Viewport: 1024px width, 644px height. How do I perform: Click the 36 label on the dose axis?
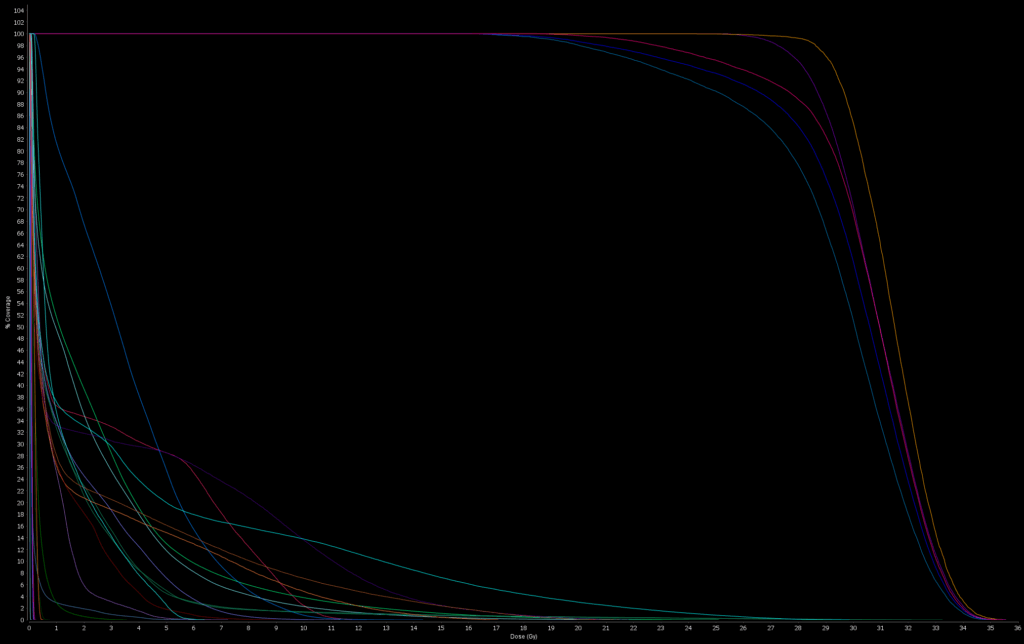(1017, 628)
